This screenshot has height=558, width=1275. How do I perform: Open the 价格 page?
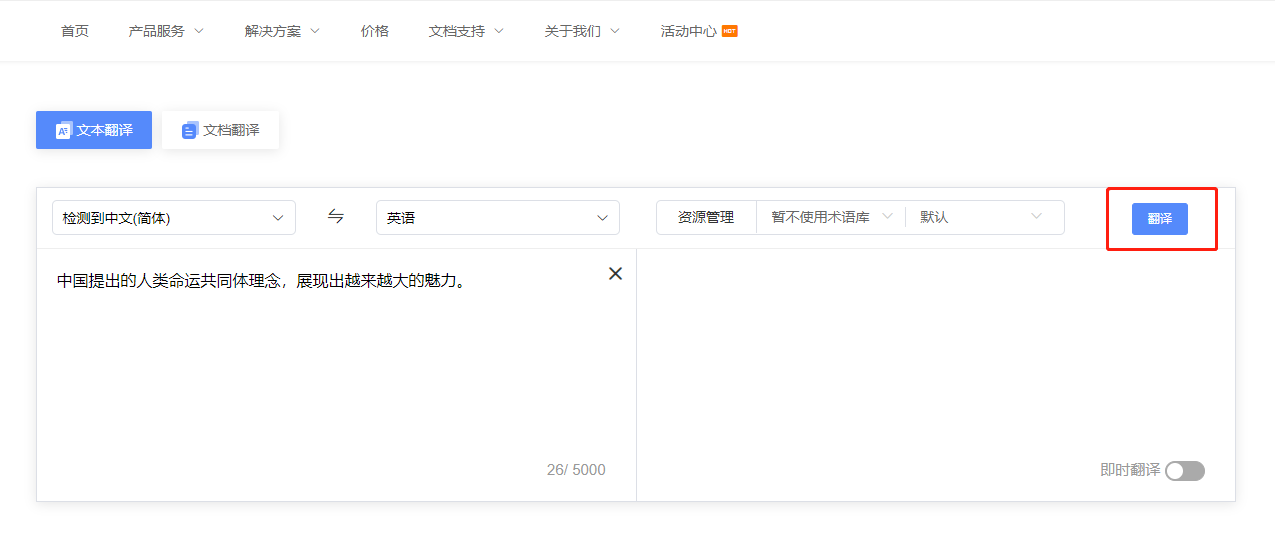point(375,31)
